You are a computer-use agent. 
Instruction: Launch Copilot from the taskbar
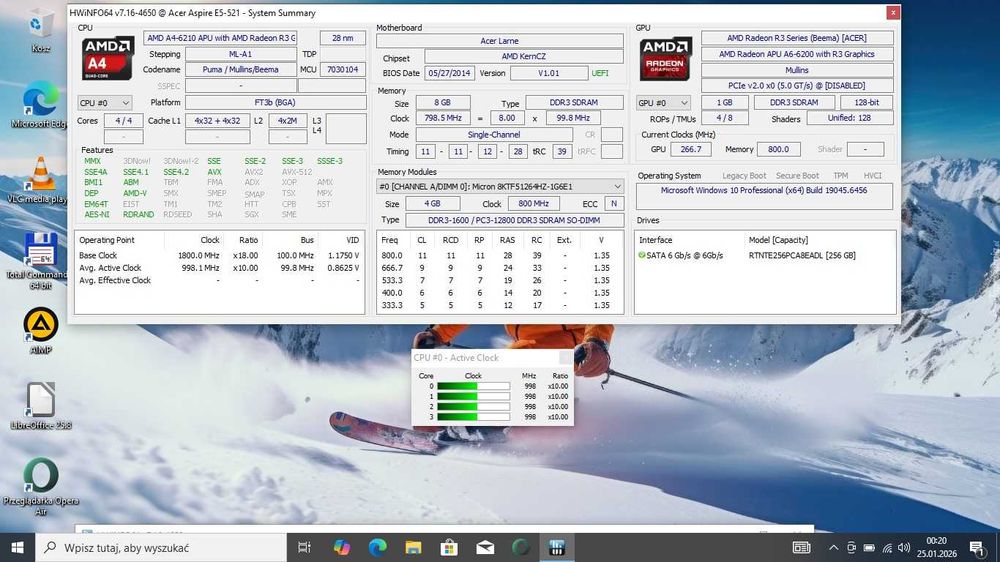click(x=342, y=547)
